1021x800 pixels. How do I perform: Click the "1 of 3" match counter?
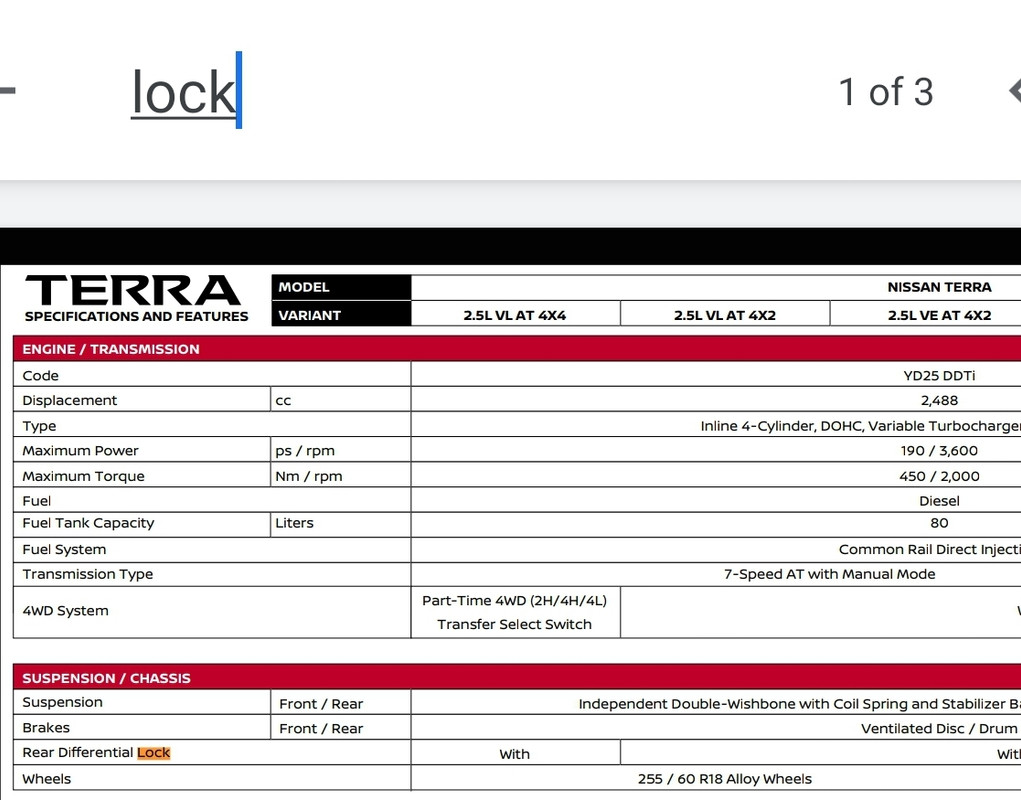point(886,92)
